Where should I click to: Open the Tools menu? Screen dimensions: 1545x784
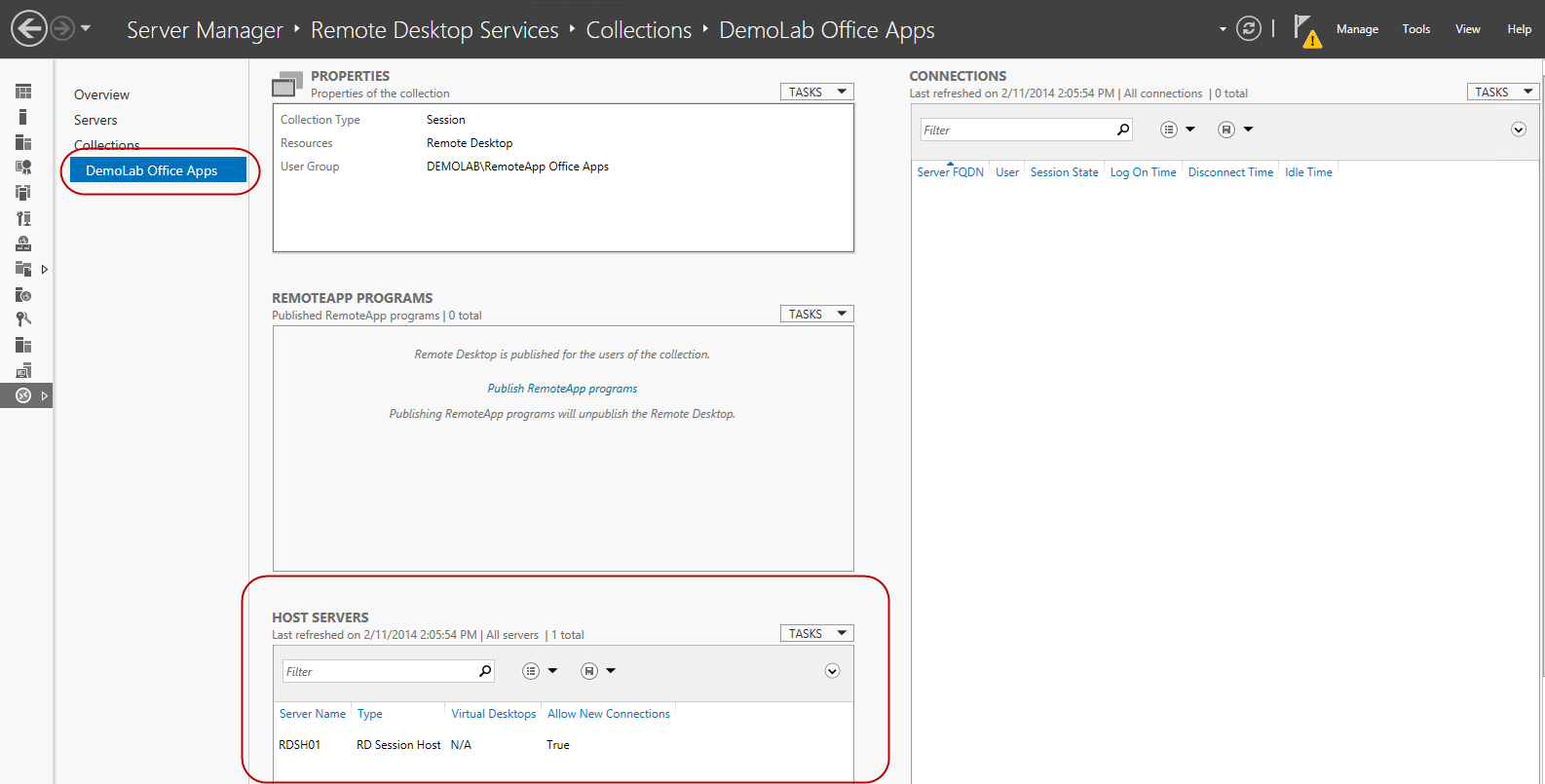[1415, 29]
